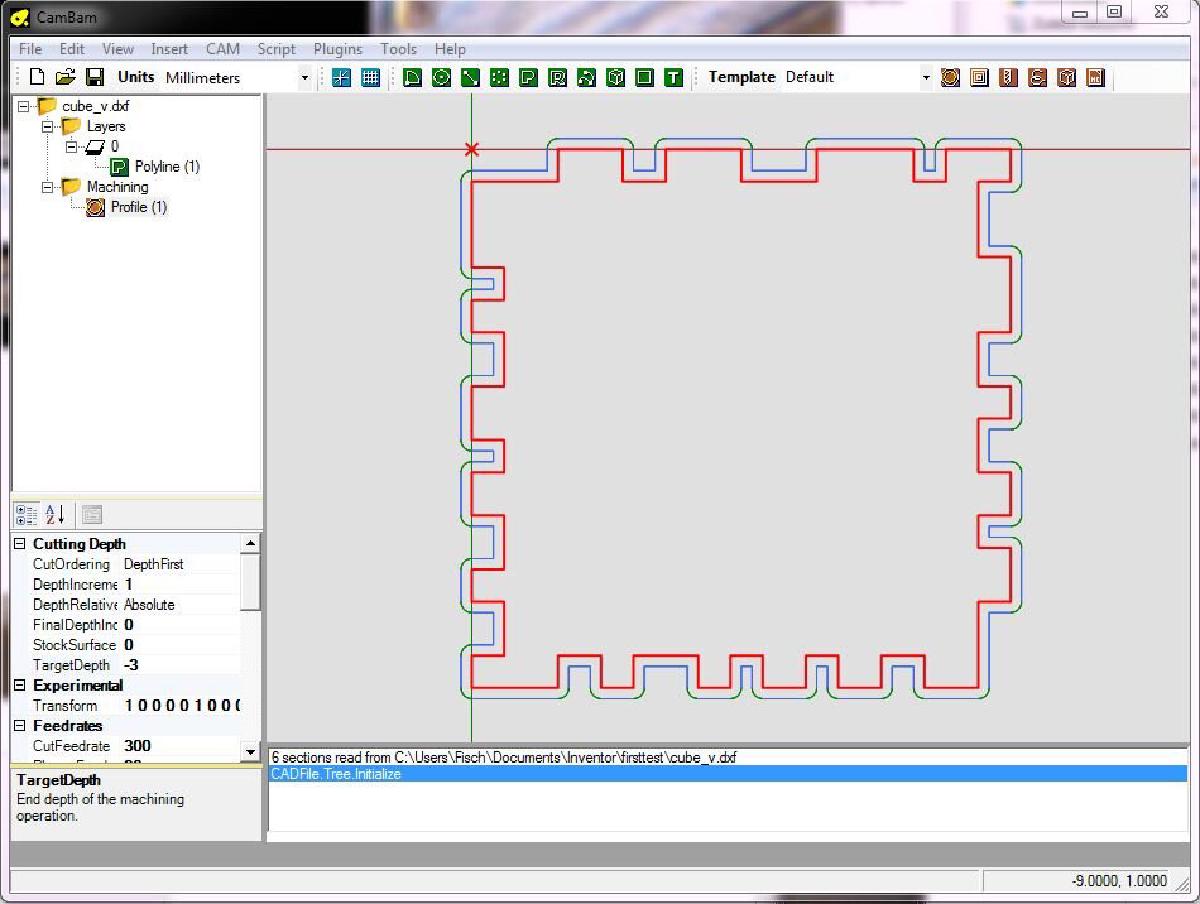
Task: Click the Pocket machining operation toolbar icon
Action: 979,77
